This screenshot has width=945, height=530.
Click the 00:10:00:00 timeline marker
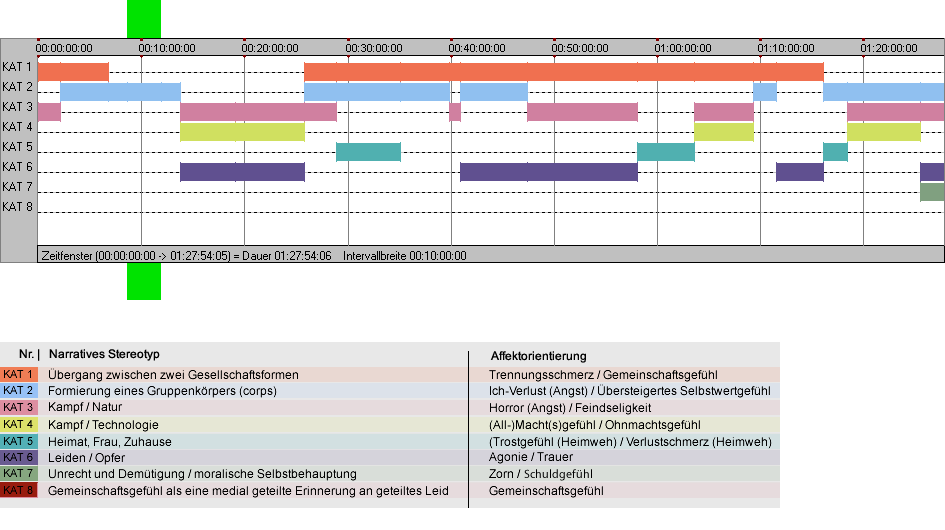pos(167,48)
